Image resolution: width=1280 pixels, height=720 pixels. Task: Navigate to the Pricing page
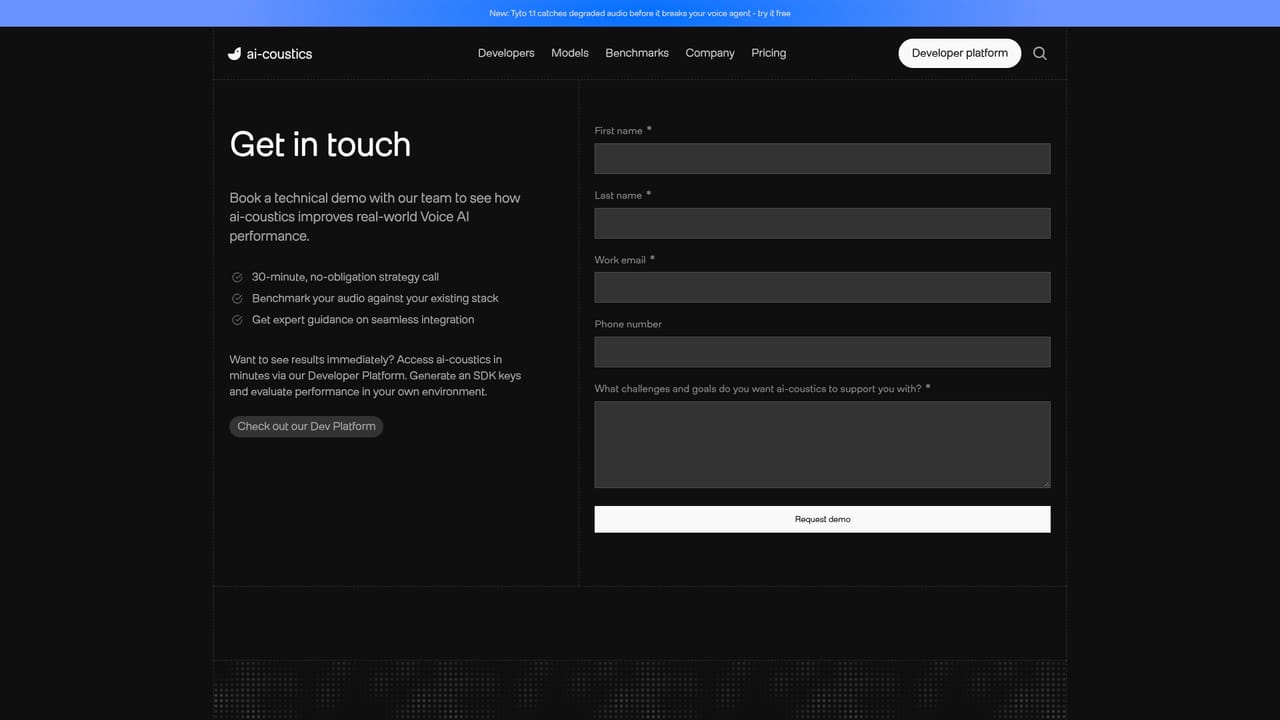769,53
